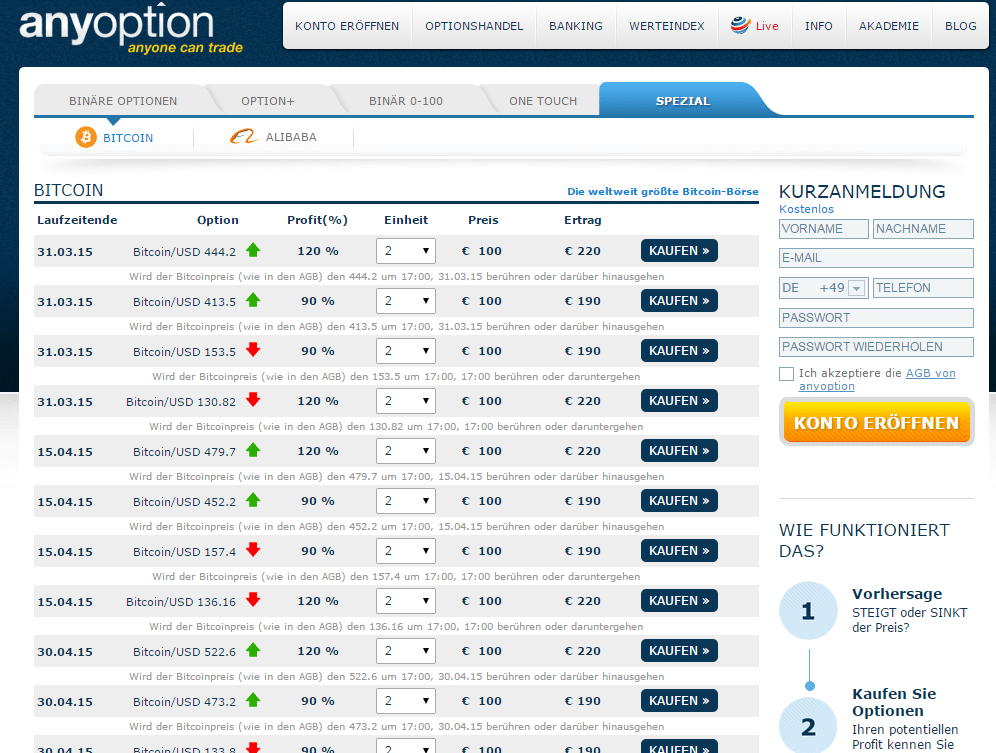The image size is (996, 753).
Task: Switch to the One Touch tab
Action: 543,101
